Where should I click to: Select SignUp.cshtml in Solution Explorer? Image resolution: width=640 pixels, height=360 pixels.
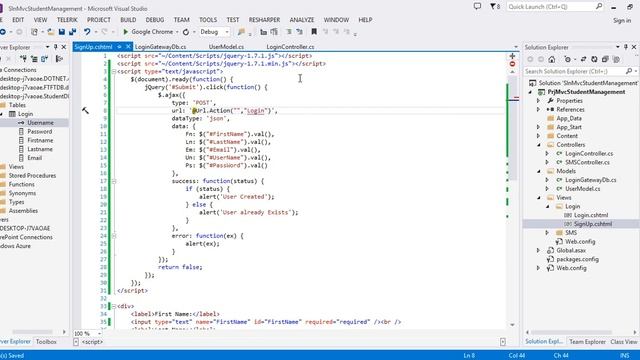coord(593,224)
